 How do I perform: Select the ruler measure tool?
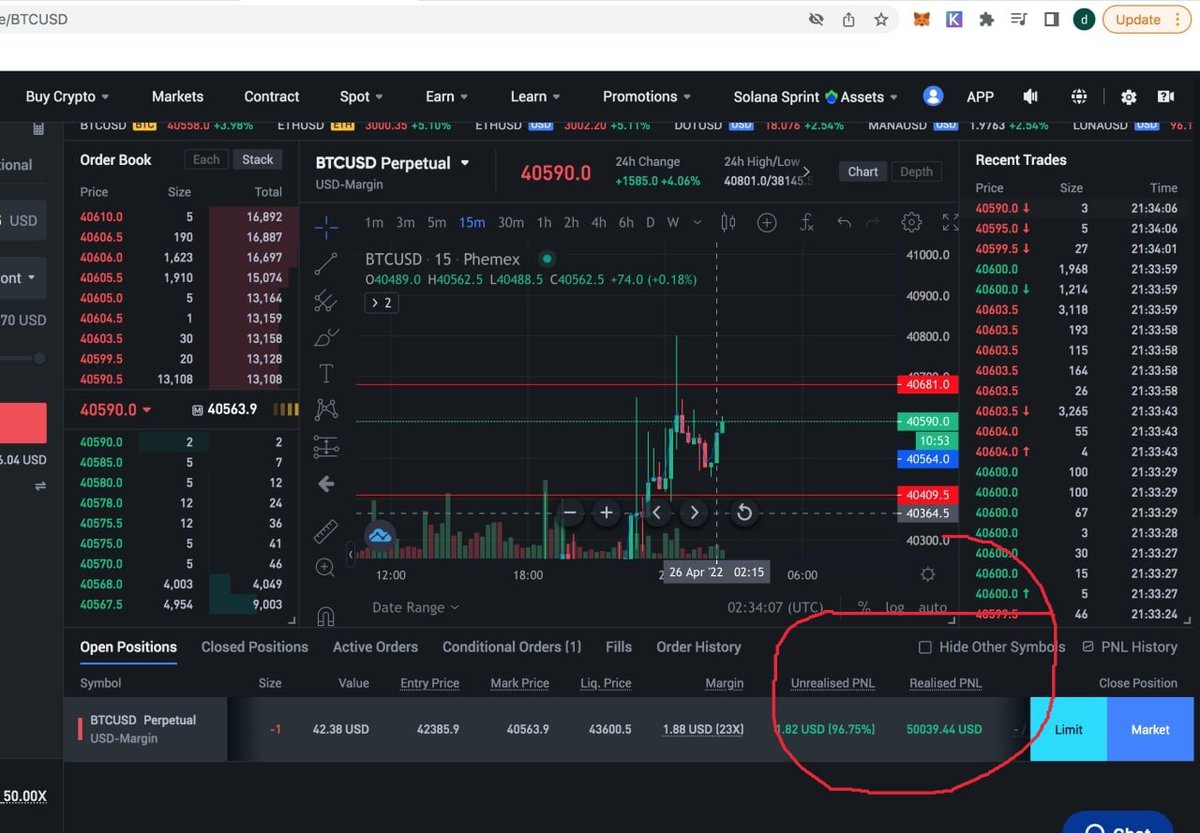click(326, 531)
